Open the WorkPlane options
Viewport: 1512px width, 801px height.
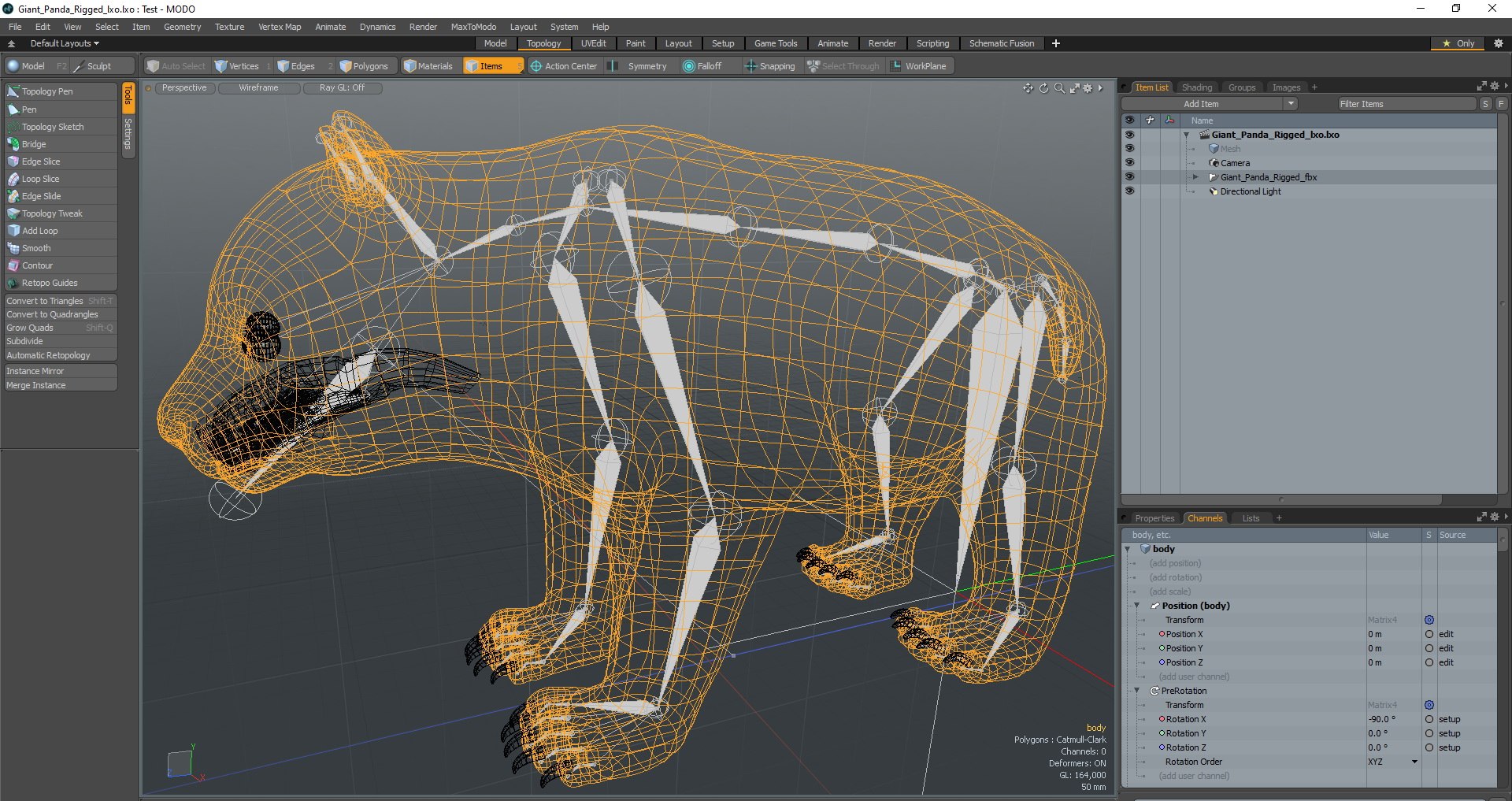point(919,66)
